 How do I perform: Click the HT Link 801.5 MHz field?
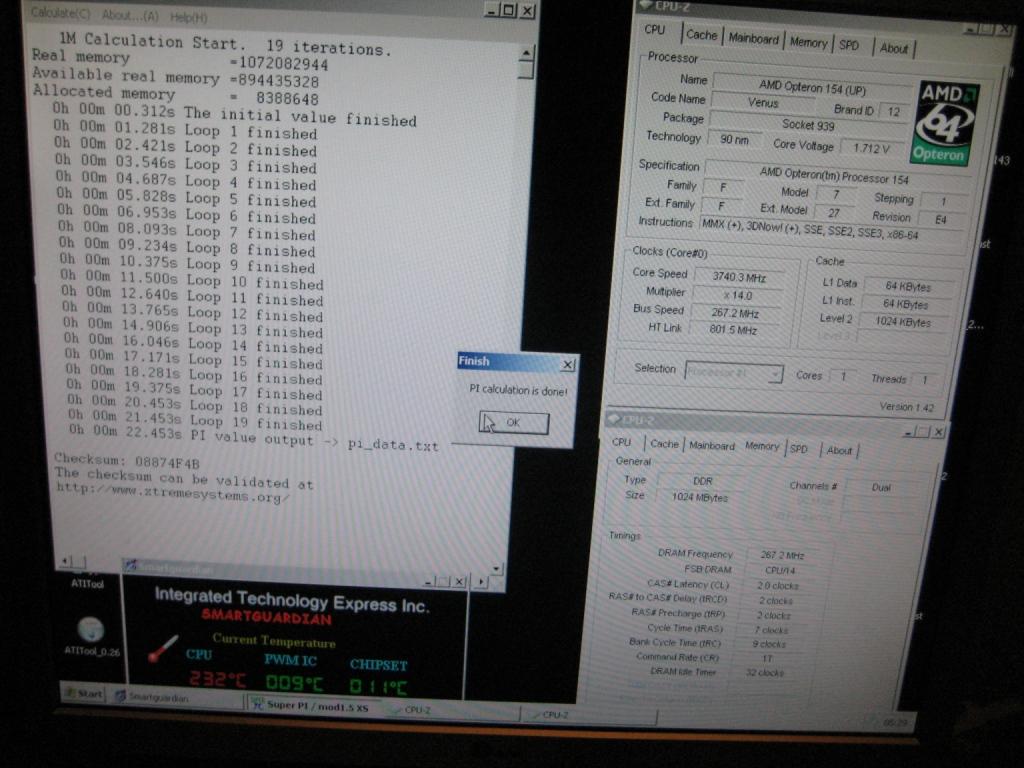(x=733, y=330)
